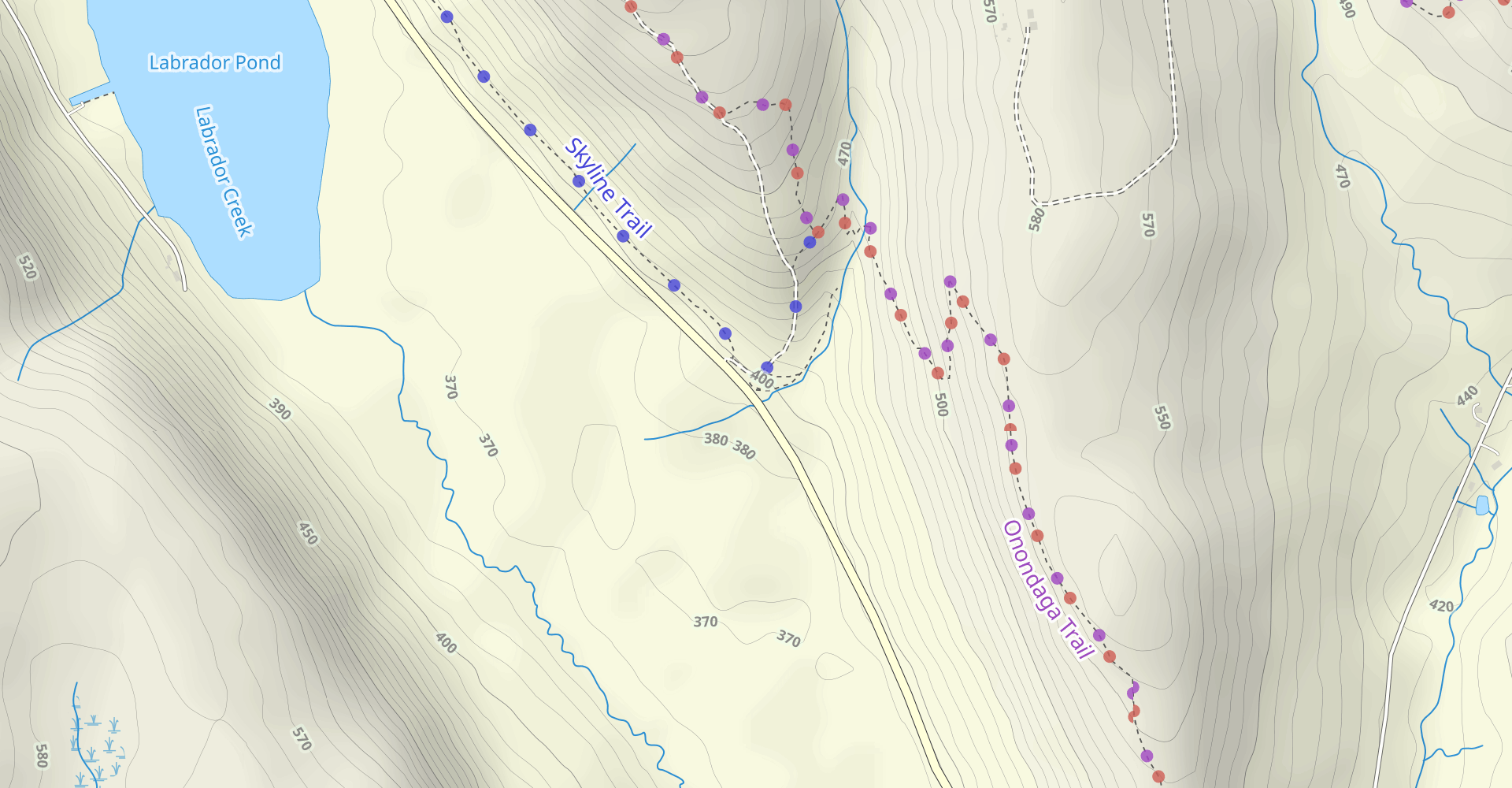This screenshot has width=1512, height=788.
Task: Select the Onondaga Trail label
Action: (x=1048, y=589)
